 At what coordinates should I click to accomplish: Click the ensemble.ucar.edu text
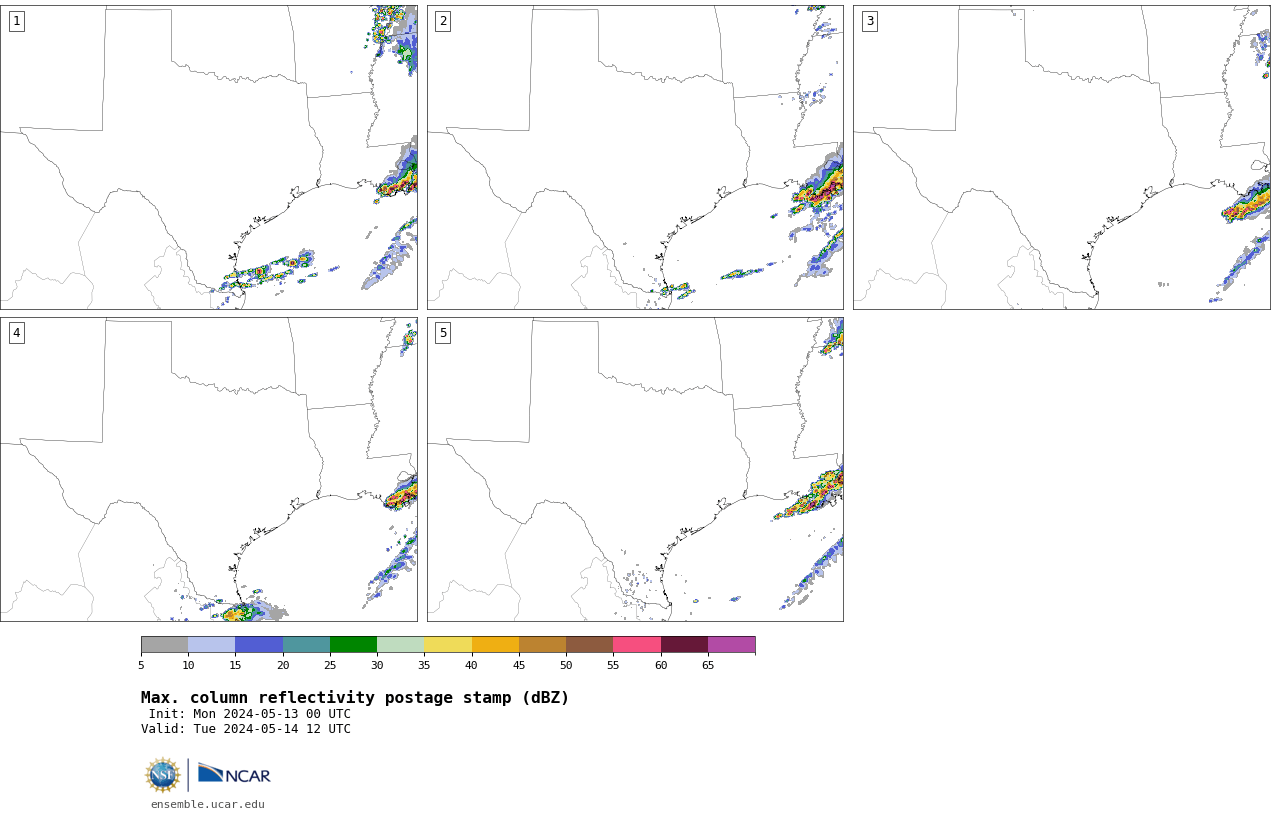pos(208,804)
